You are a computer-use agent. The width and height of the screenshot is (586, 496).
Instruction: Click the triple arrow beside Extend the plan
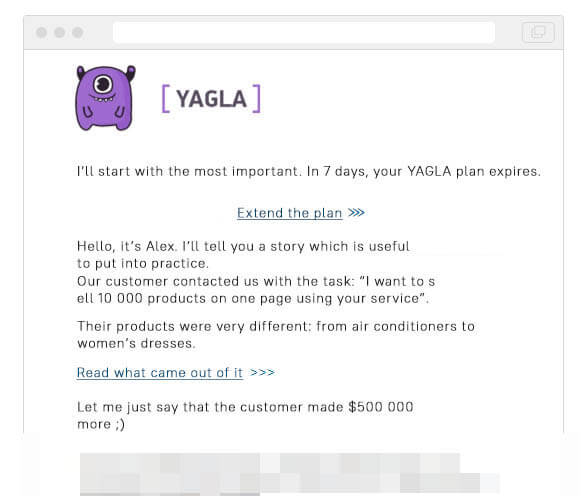tap(356, 213)
